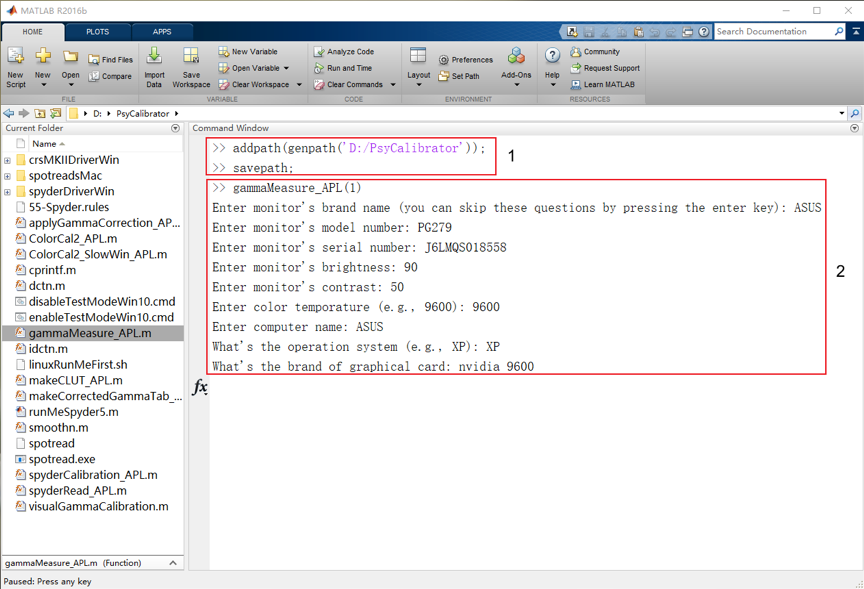Open the Clear Workspace dropdown arrow
This screenshot has width=864, height=589.
[x=299, y=85]
